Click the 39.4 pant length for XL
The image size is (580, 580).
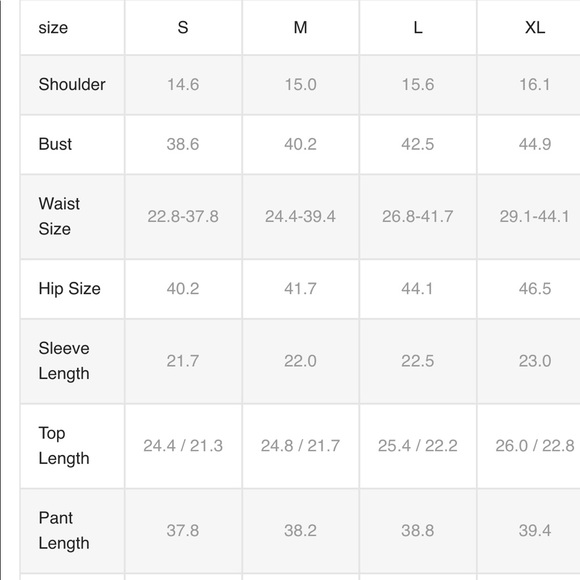pos(535,530)
